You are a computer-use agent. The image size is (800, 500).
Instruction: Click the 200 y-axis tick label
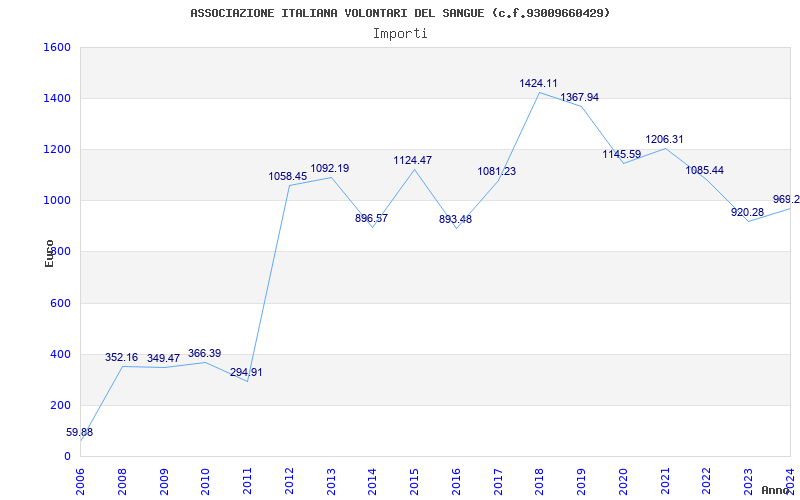61,405
